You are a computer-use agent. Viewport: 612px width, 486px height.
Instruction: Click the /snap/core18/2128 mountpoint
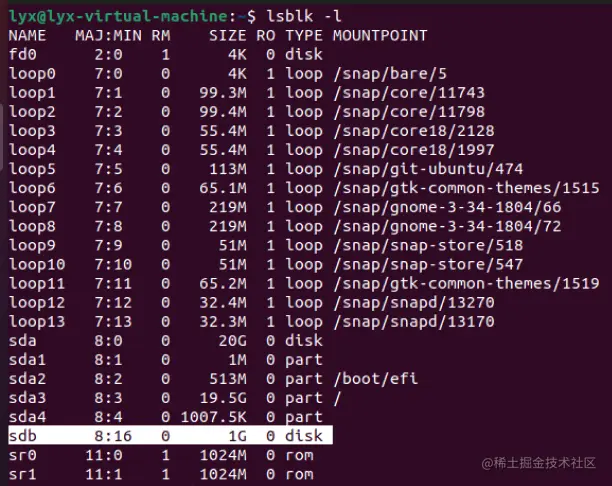point(414,131)
